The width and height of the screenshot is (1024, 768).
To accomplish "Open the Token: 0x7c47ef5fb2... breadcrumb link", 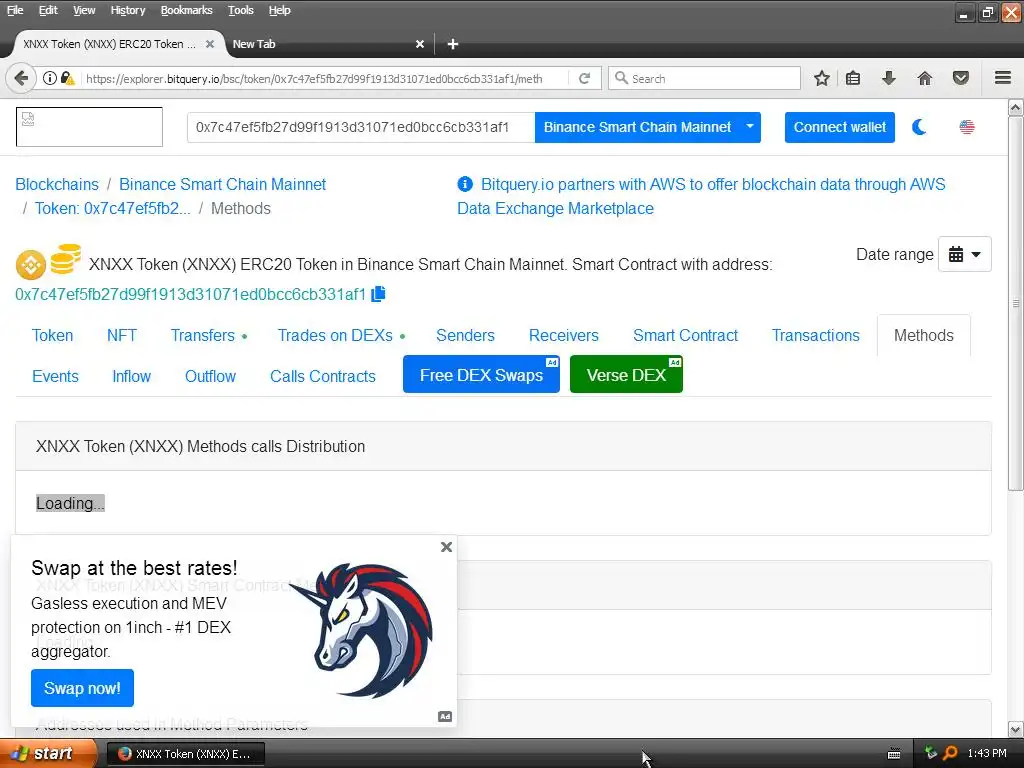I will (112, 208).
